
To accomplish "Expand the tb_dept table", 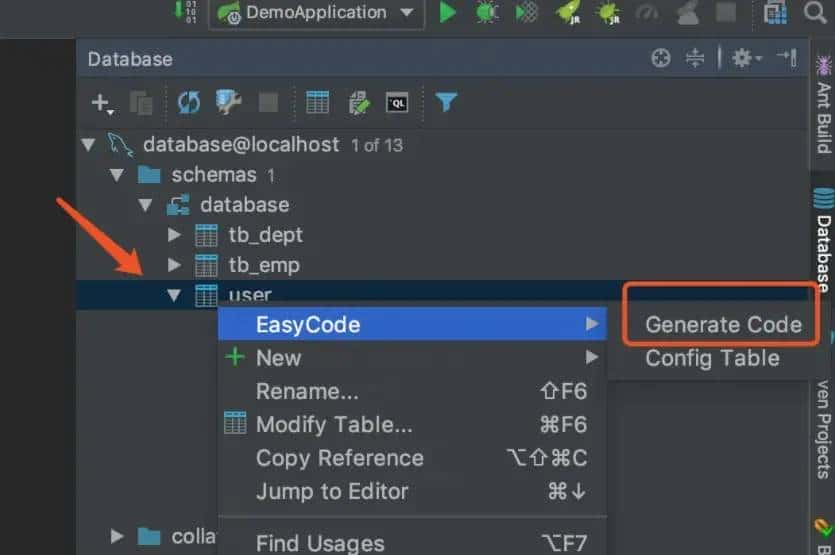I will point(174,235).
